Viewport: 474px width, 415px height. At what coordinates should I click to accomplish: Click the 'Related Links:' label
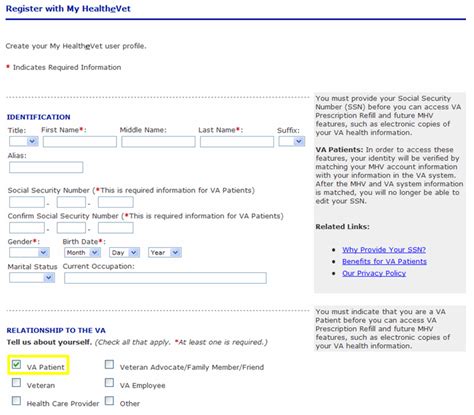(342, 227)
